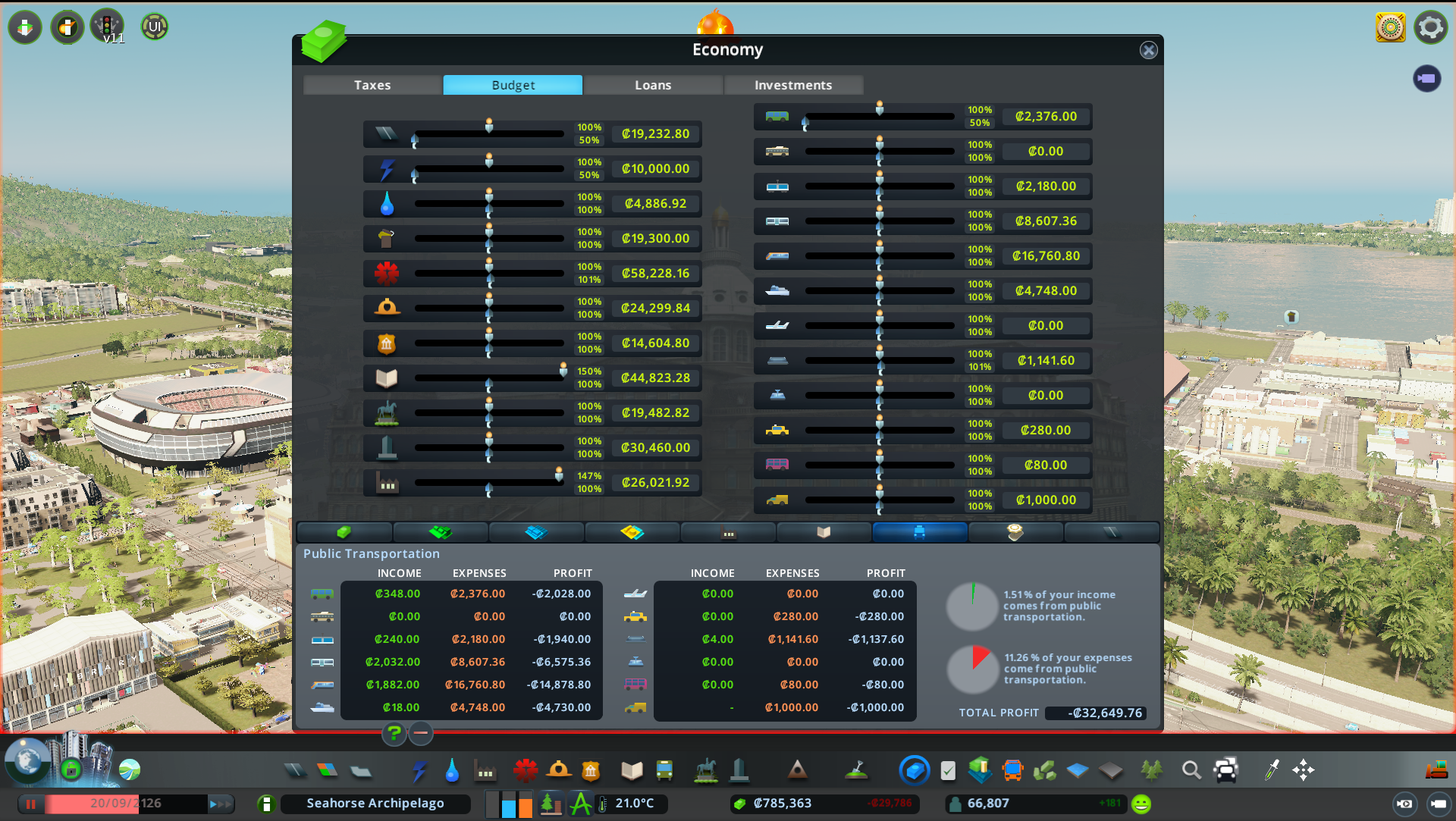This screenshot has width=1456, height=821.
Task: Open the Bulldoze tool
Action: (x=1436, y=771)
